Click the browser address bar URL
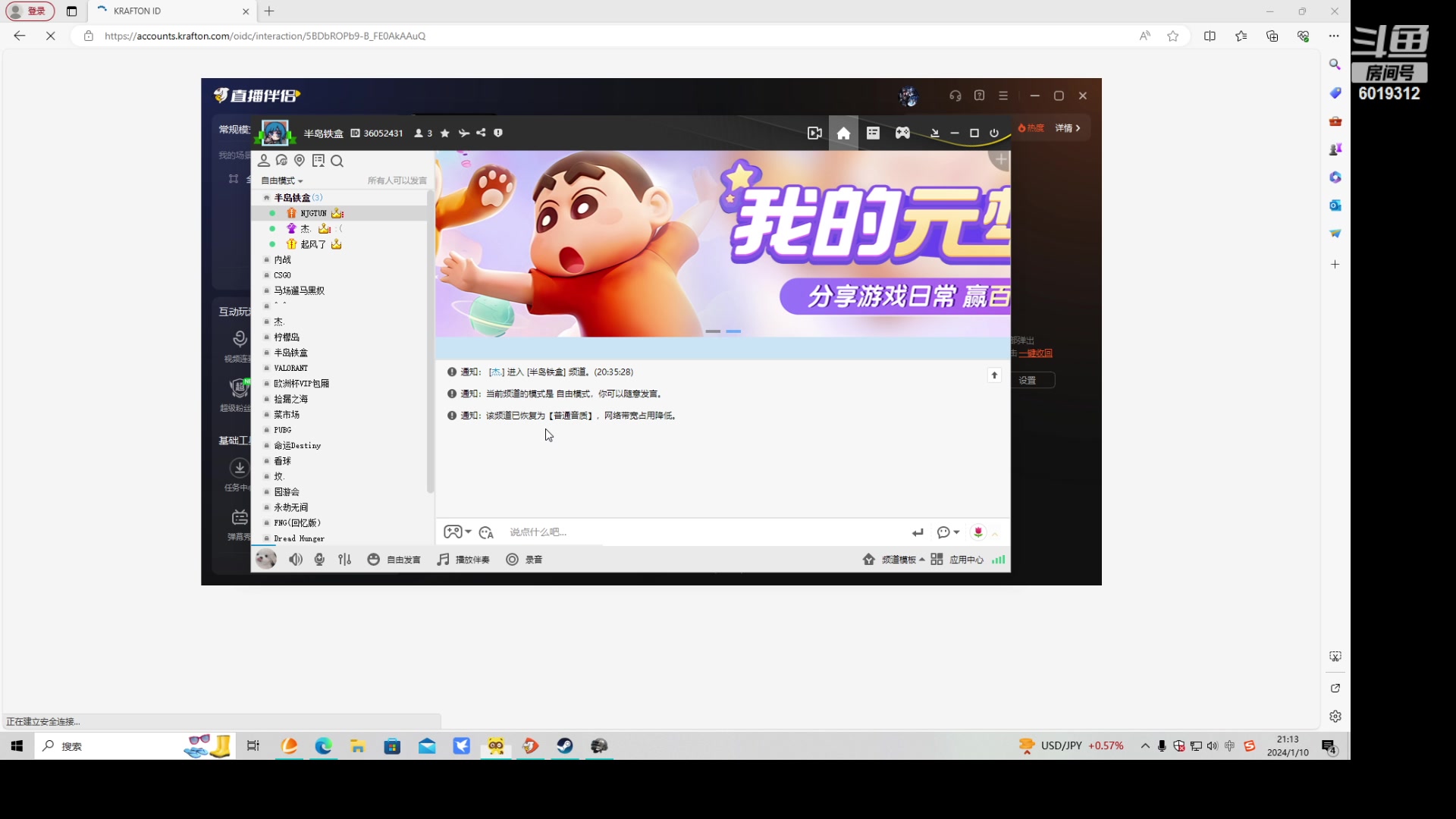1456x819 pixels. (265, 36)
